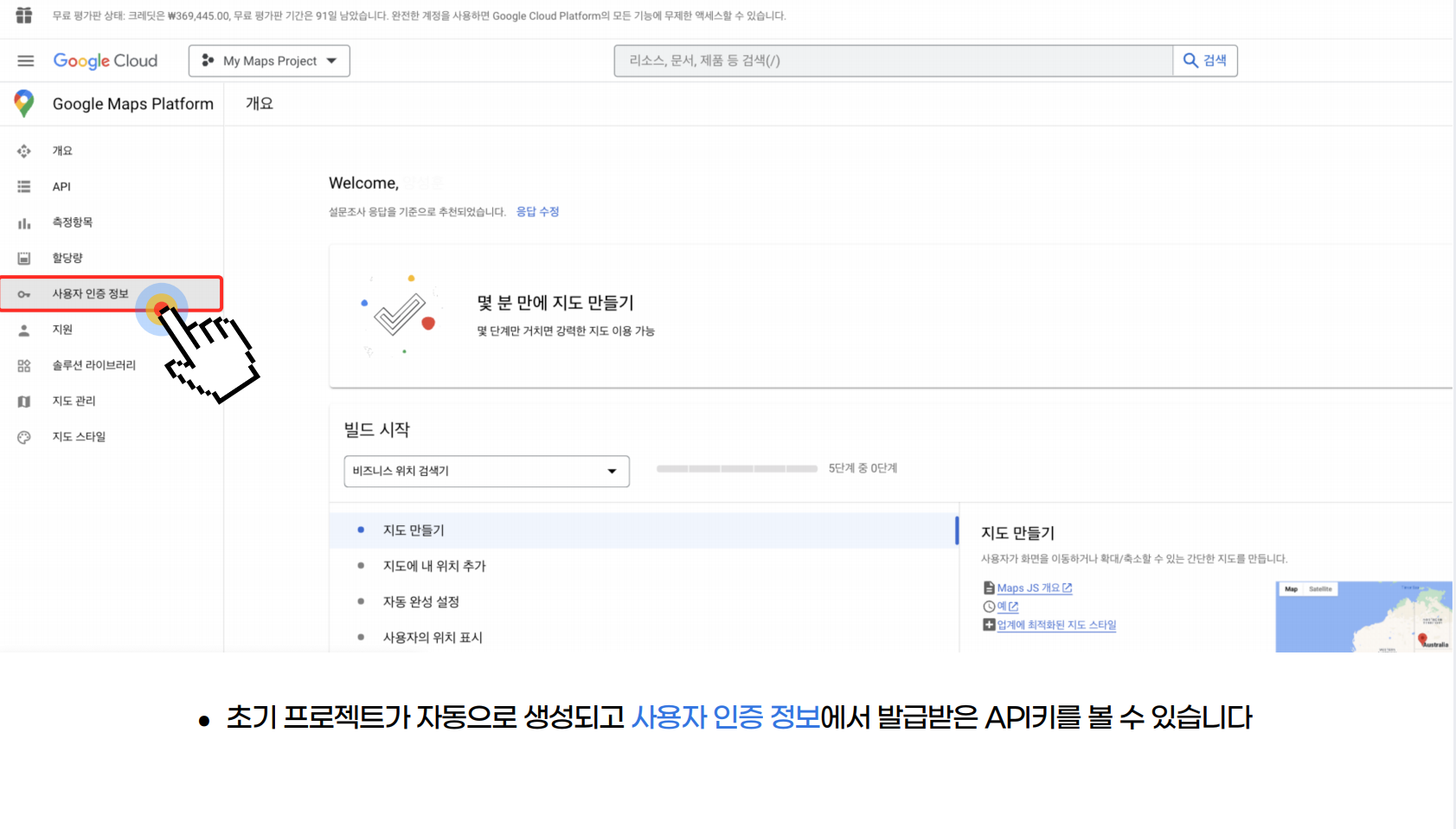Image resolution: width=1456 pixels, height=829 pixels.
Task: Open the API sidebar menu item
Action: 61,187
